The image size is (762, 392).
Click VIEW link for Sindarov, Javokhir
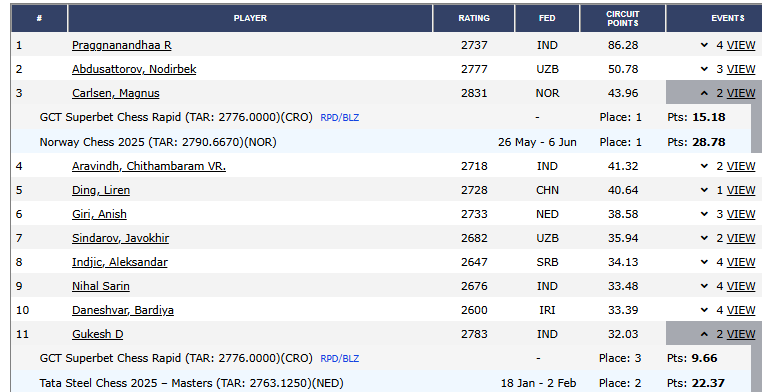[x=741, y=238]
